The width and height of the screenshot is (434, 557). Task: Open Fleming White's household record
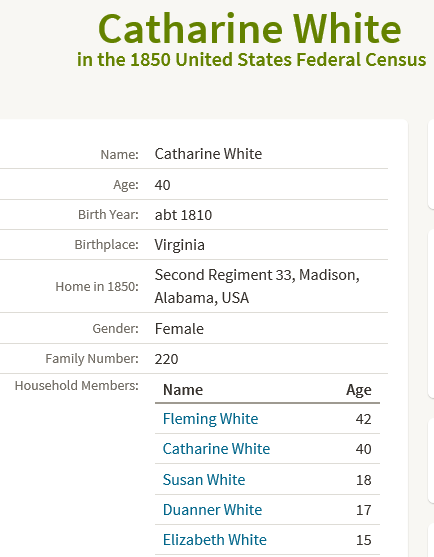210,419
